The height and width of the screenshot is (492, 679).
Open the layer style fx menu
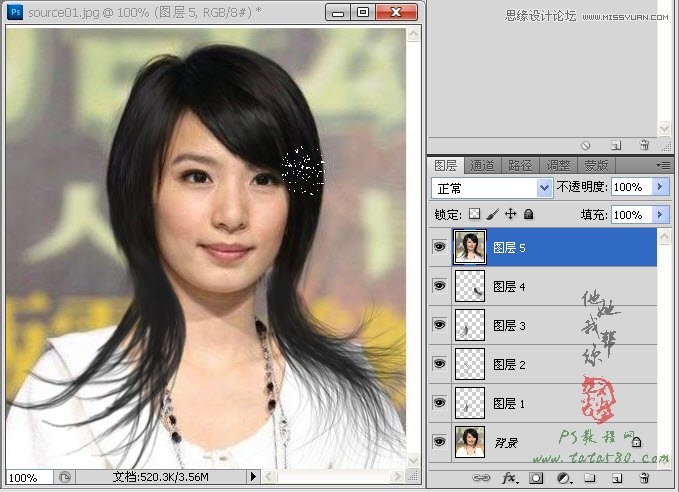point(510,478)
